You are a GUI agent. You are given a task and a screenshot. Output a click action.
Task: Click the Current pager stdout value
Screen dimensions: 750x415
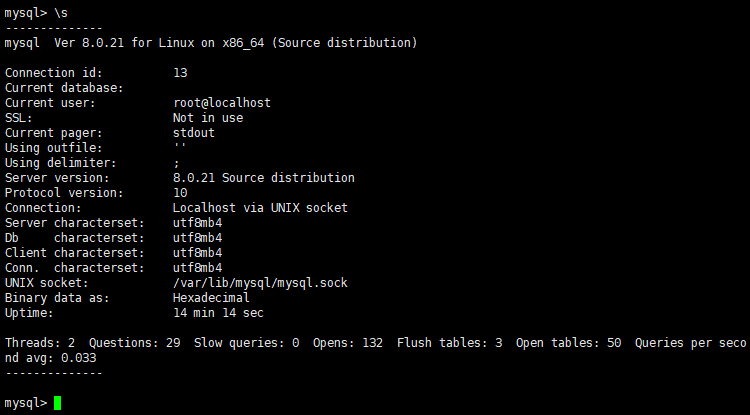pyautogui.click(x=194, y=133)
